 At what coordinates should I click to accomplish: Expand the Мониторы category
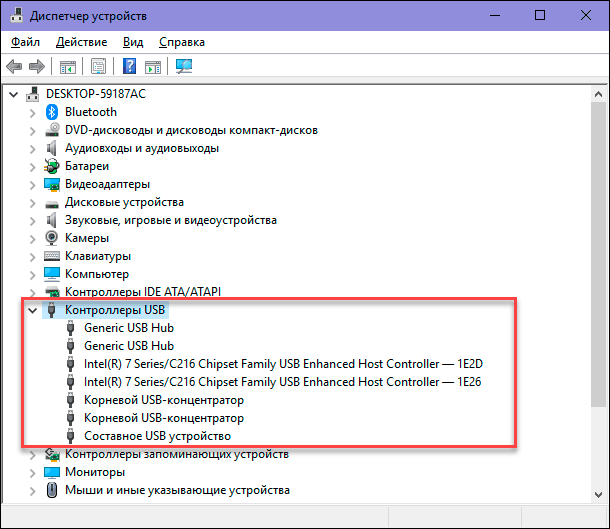tap(32, 473)
